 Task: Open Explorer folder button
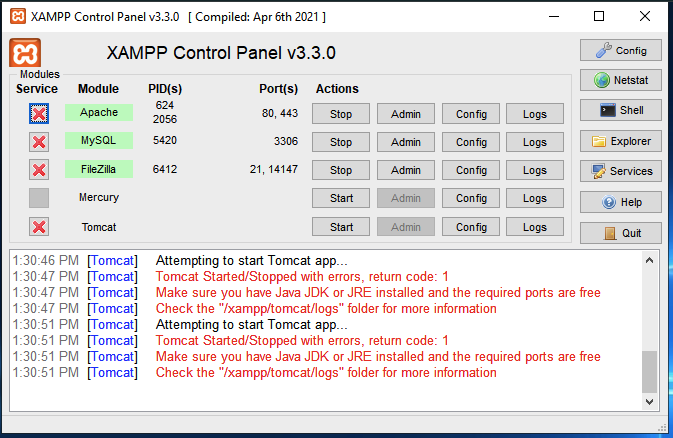621,141
